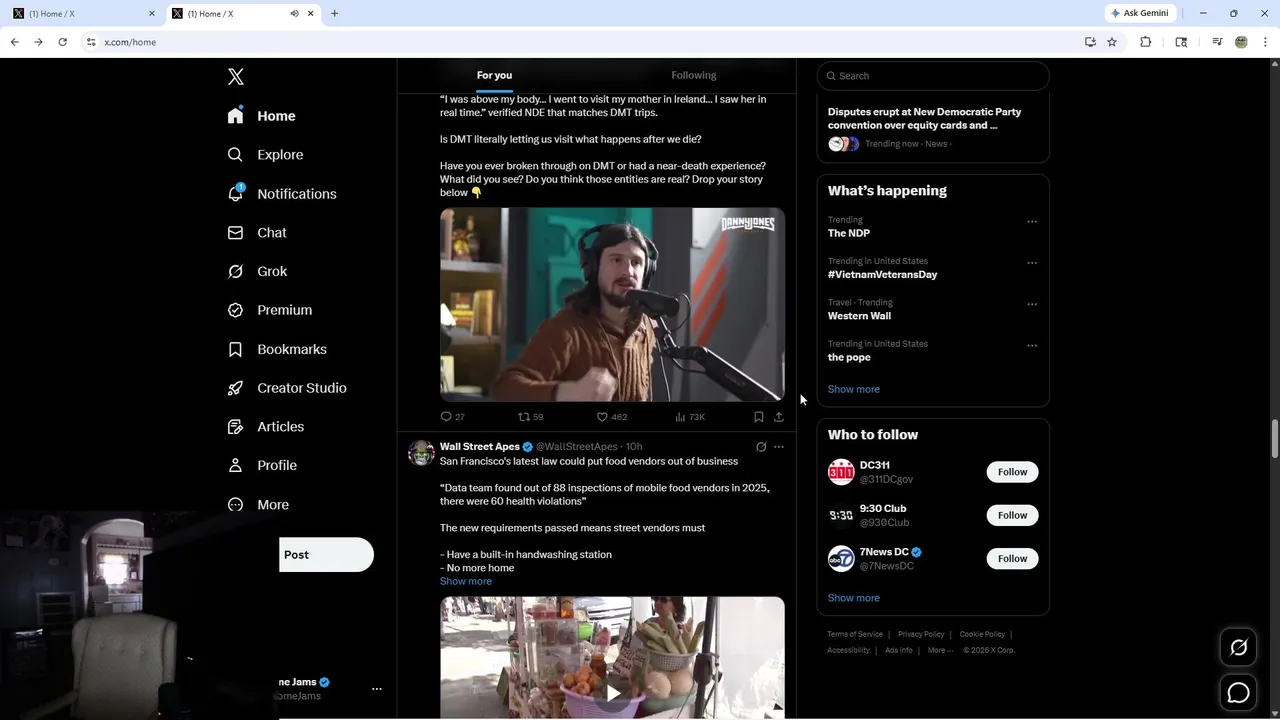Play the DannyJones podcast video
Screen dimensions: 1280x720
(x=612, y=305)
